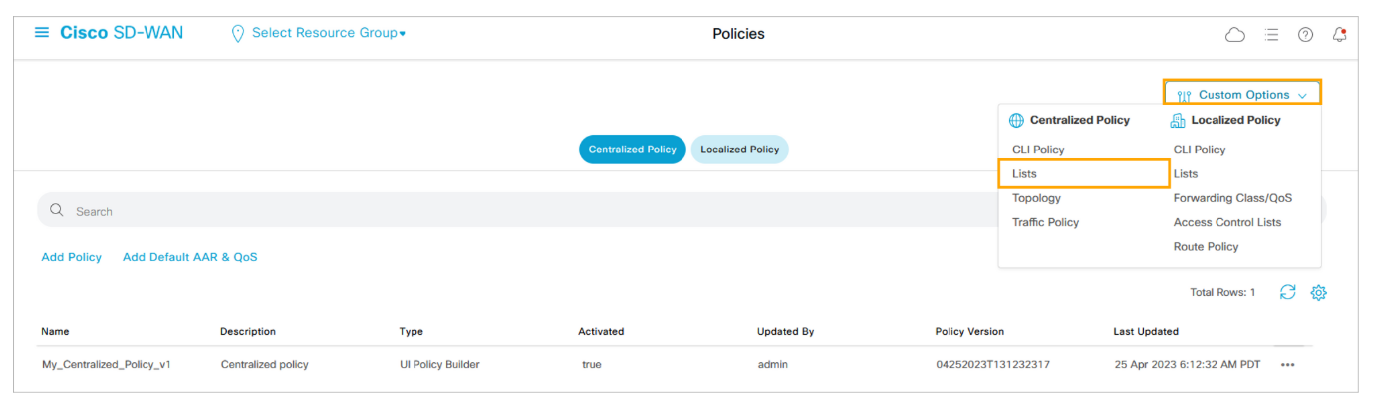Click the cloud status icon
This screenshot has width=1381, height=406.
tap(1235, 35)
